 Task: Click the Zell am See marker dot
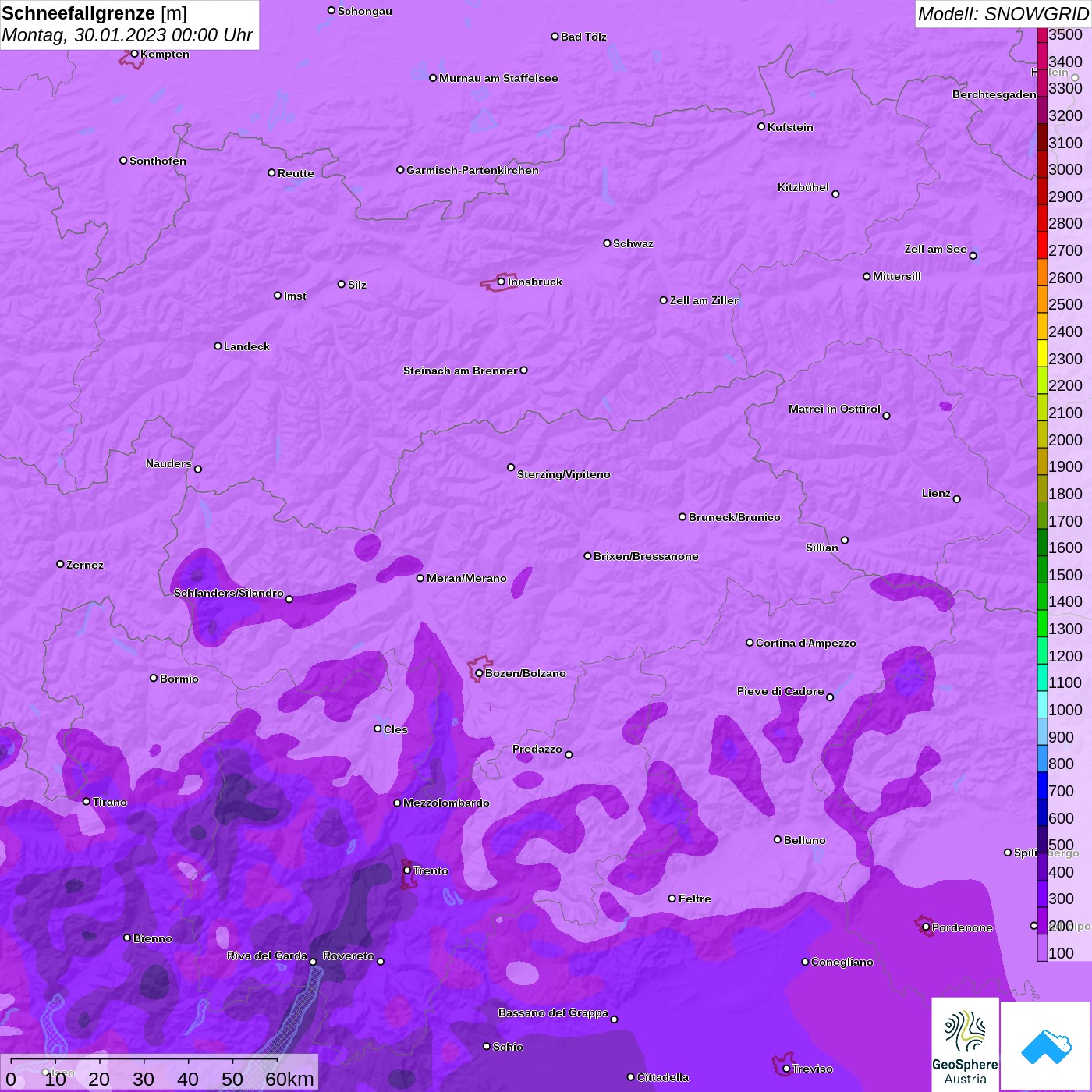(x=973, y=255)
